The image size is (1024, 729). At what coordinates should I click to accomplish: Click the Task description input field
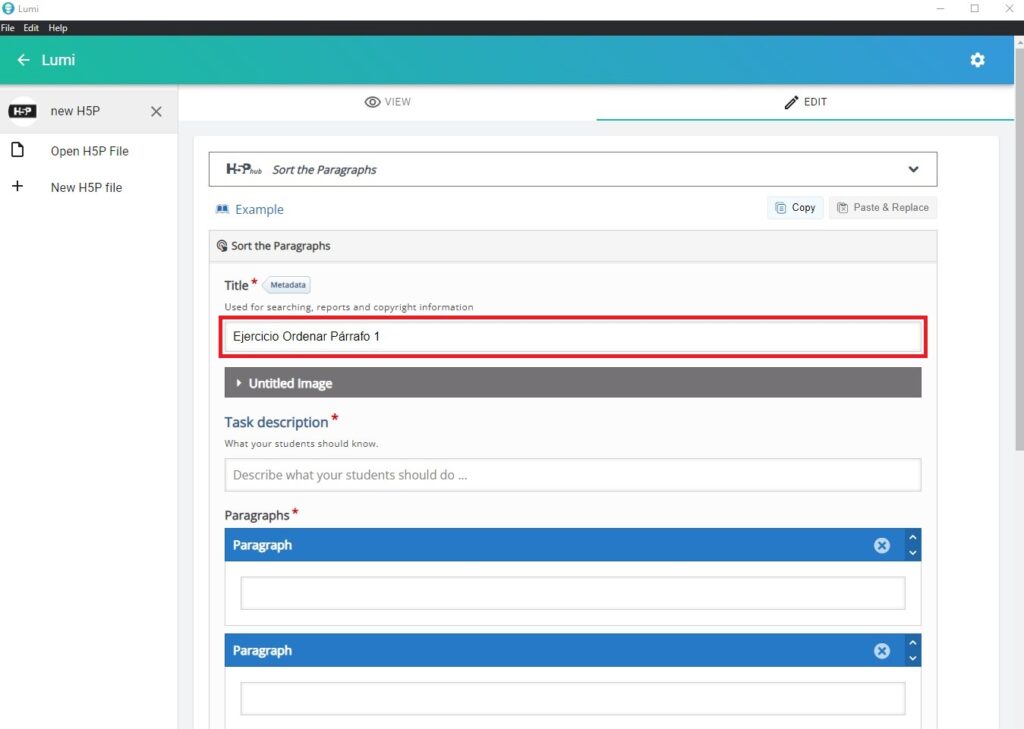(x=572, y=475)
